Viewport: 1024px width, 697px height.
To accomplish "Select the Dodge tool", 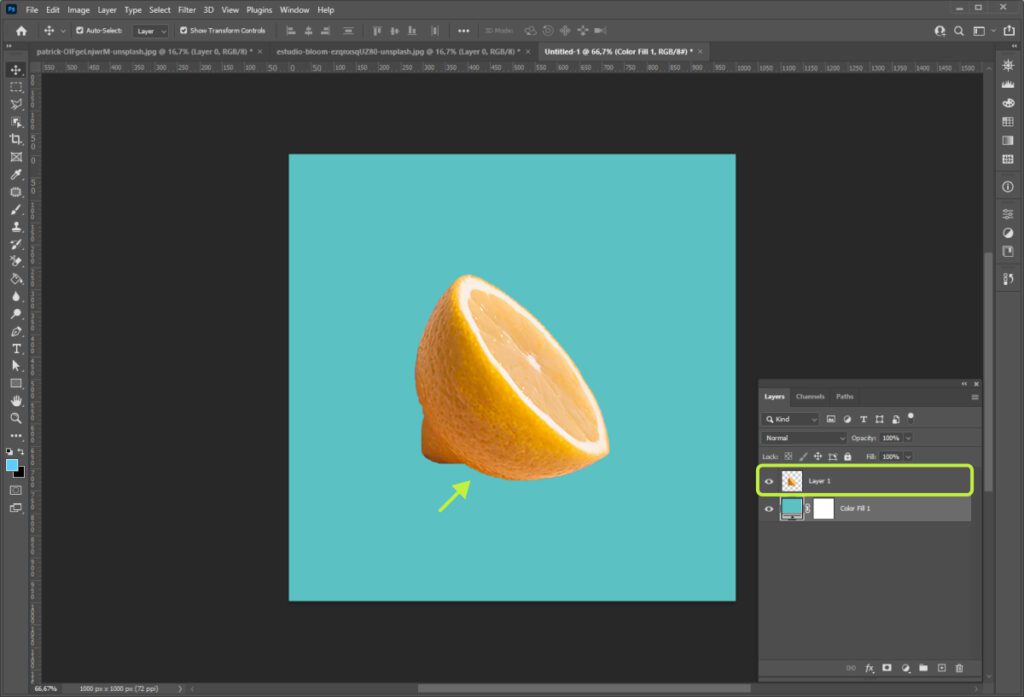I will (16, 314).
